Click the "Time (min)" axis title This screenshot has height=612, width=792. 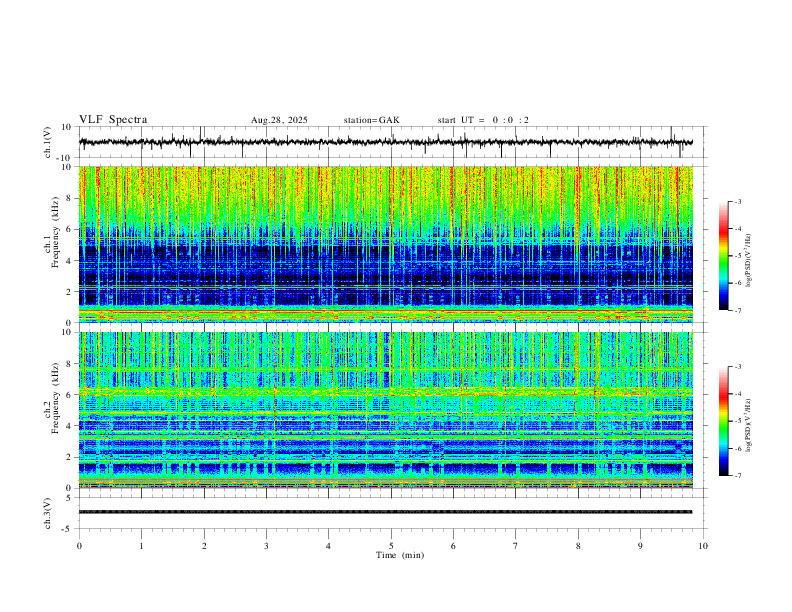pyautogui.click(x=400, y=555)
